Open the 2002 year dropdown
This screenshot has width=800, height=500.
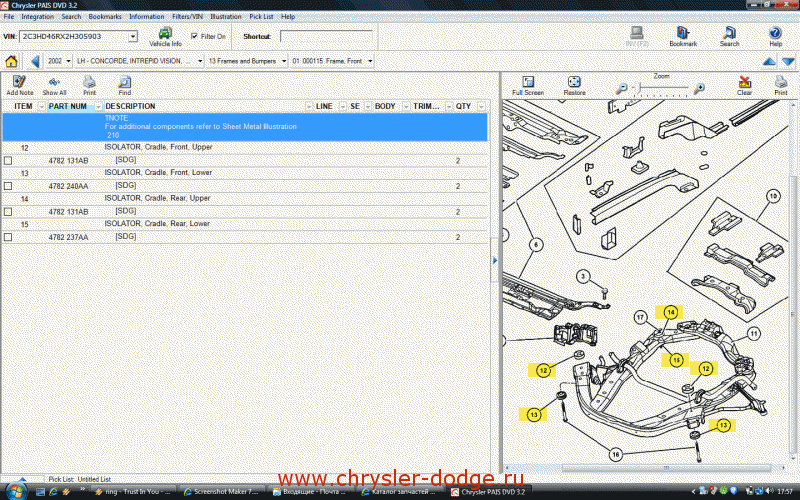point(68,61)
